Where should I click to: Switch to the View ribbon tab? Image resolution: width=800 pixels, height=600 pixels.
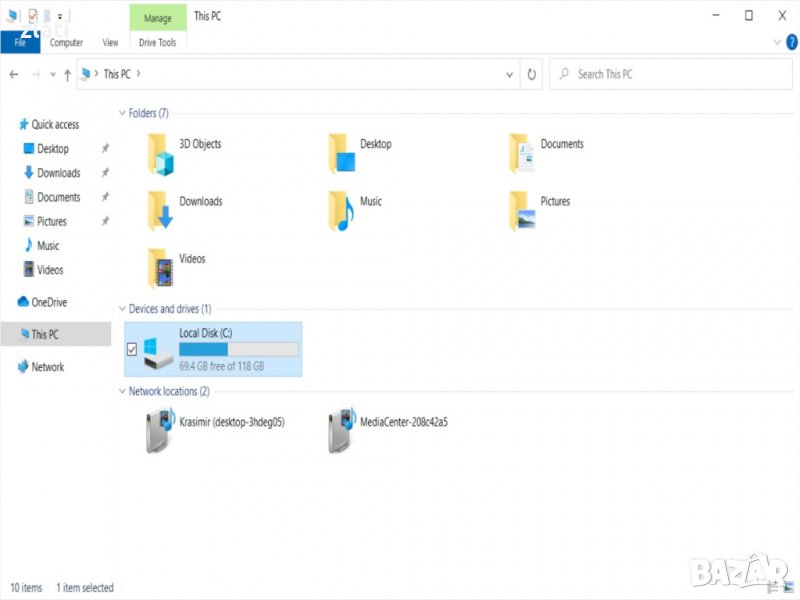pyautogui.click(x=110, y=43)
